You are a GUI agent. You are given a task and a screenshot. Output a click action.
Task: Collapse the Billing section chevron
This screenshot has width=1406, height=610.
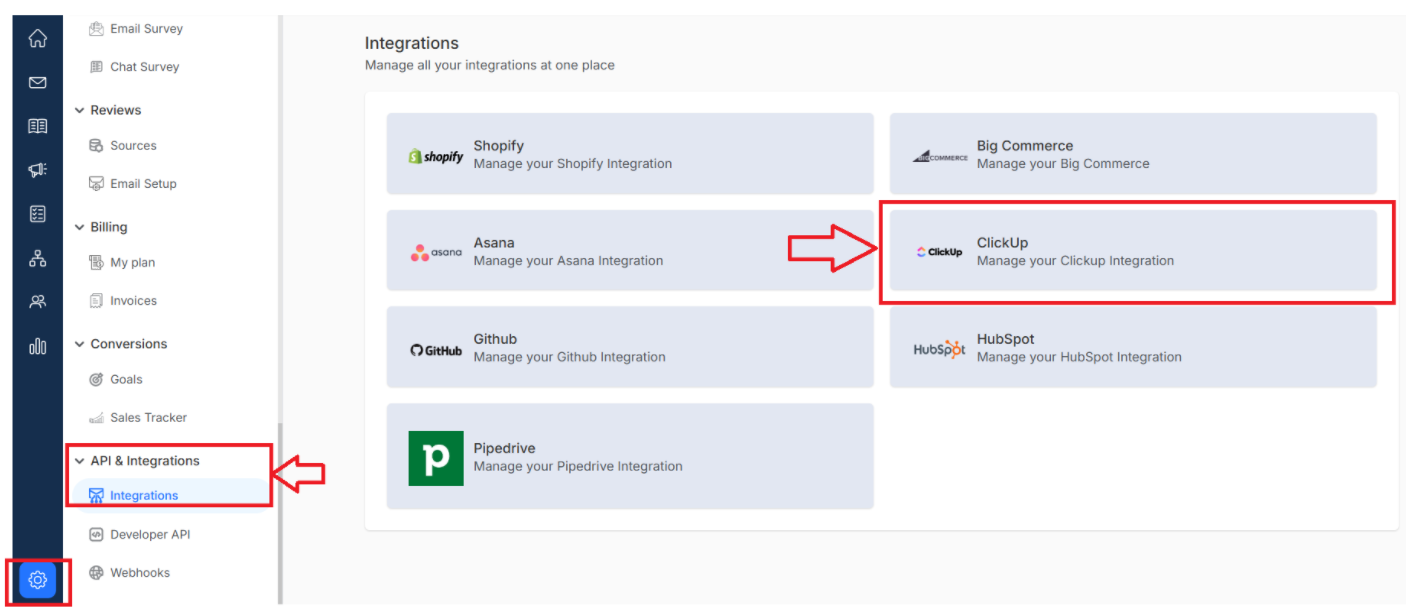click(x=80, y=228)
